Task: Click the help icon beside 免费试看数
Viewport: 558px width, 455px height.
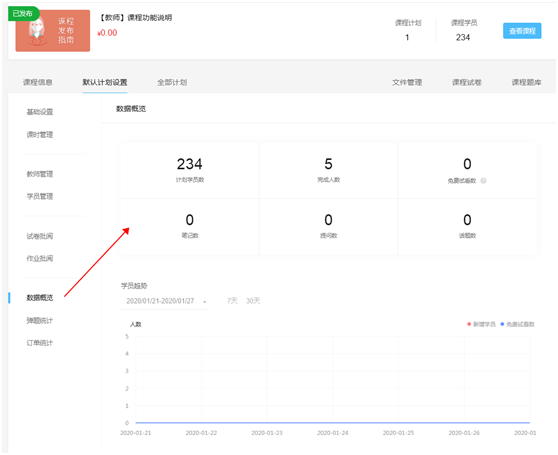Action: pos(483,181)
